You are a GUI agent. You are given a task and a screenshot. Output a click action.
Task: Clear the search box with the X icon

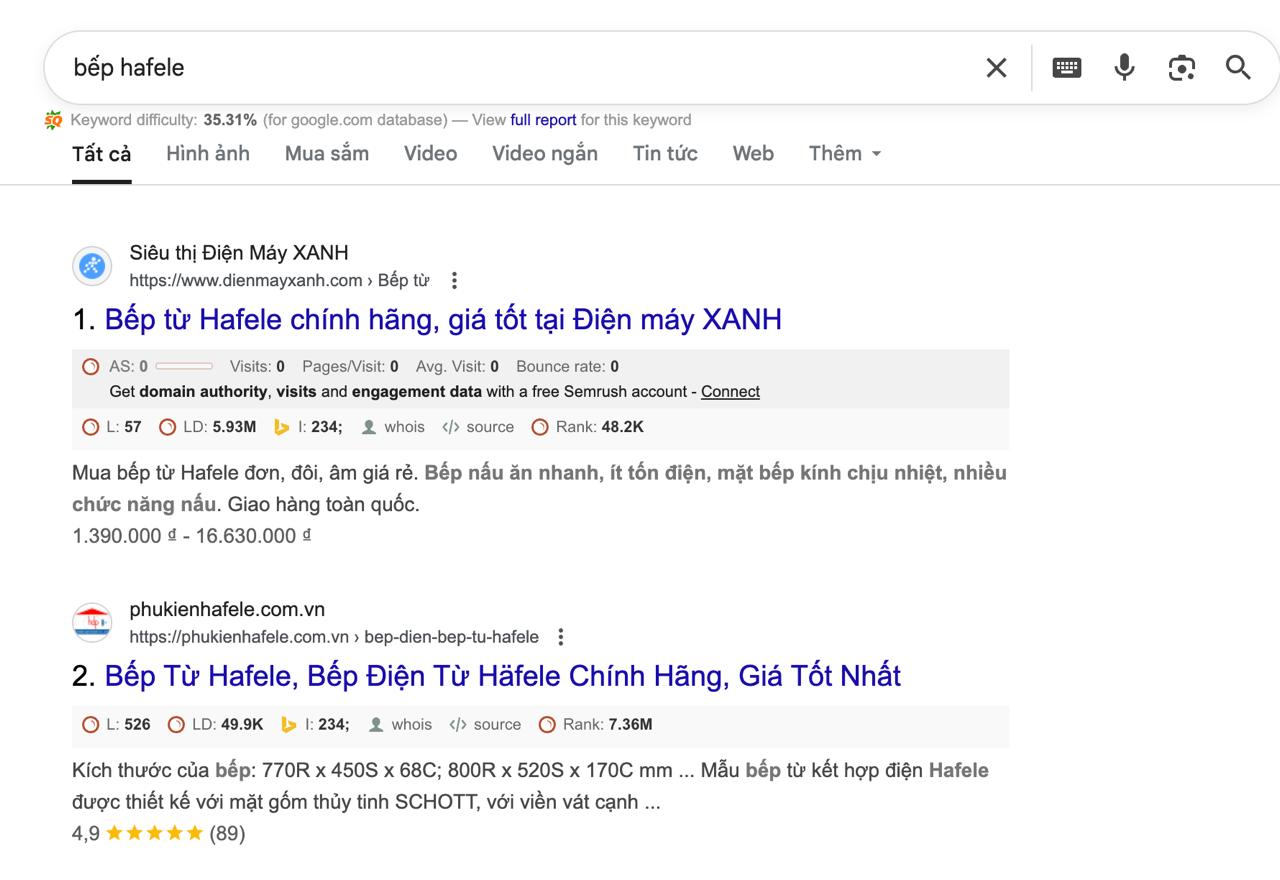click(x=996, y=68)
